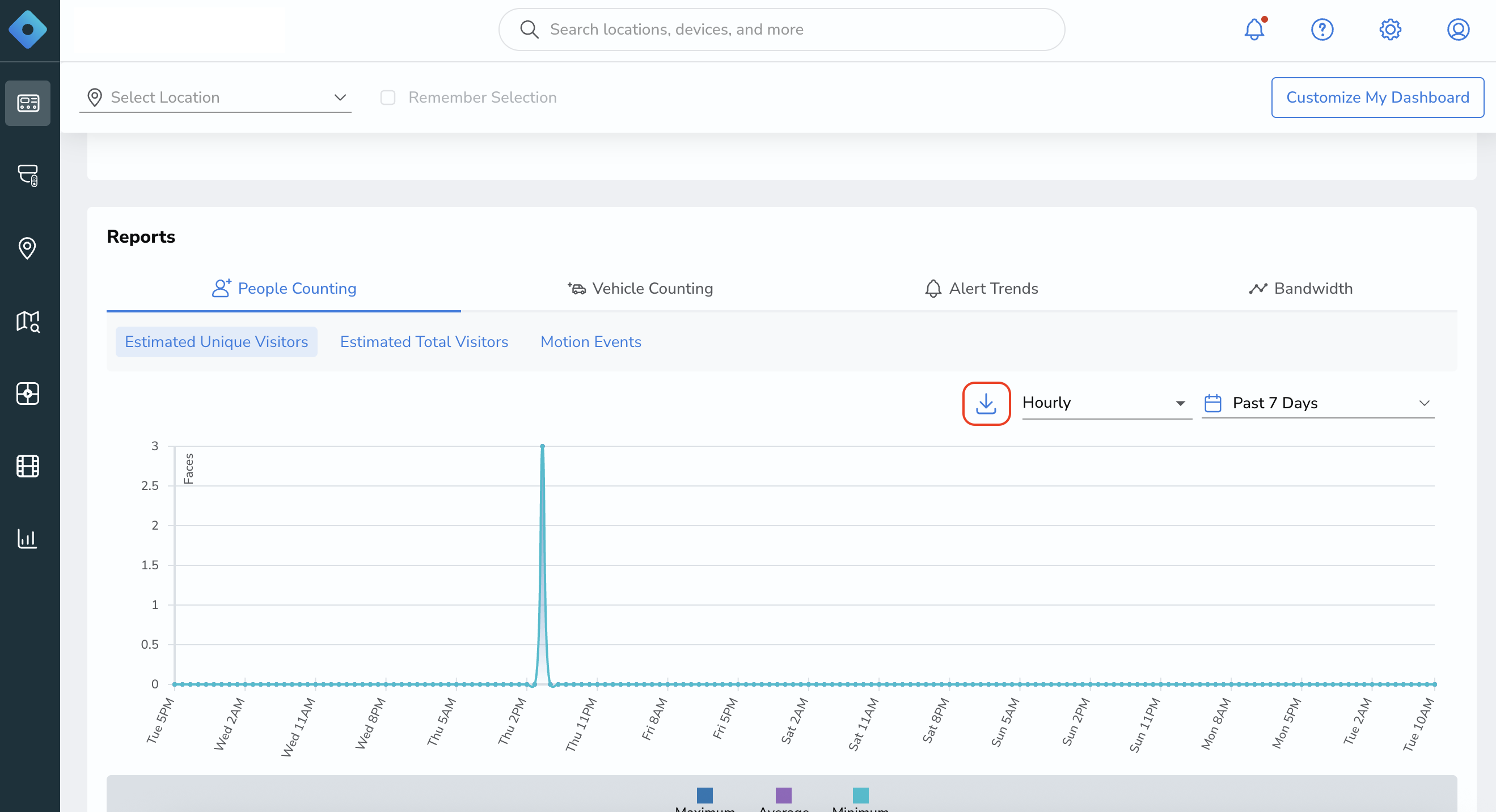Screen dimensions: 1496x812
Task: Click the Thu 2PM axis label
Action: coord(512,721)
